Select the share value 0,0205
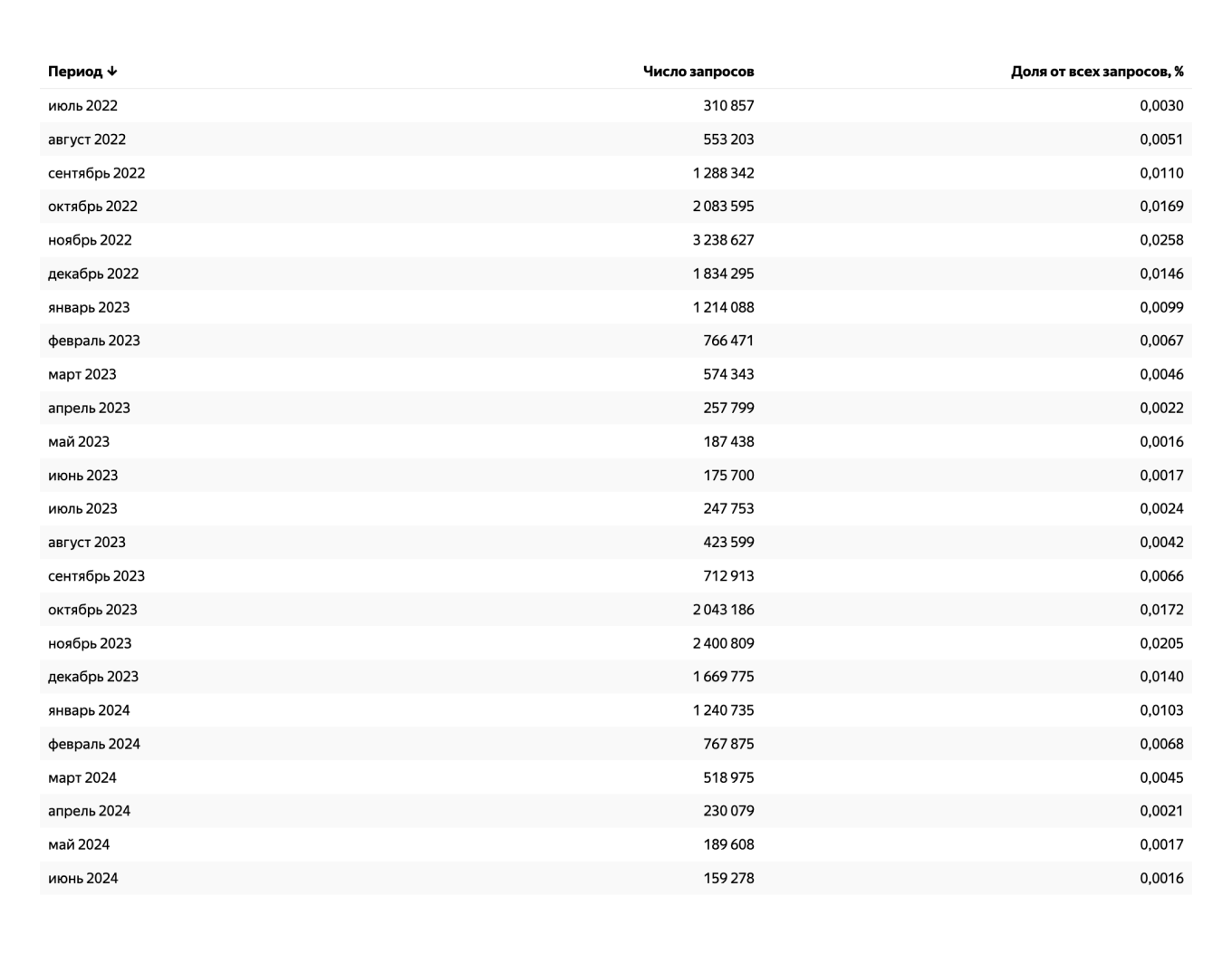The image size is (1232, 954). coord(1161,643)
